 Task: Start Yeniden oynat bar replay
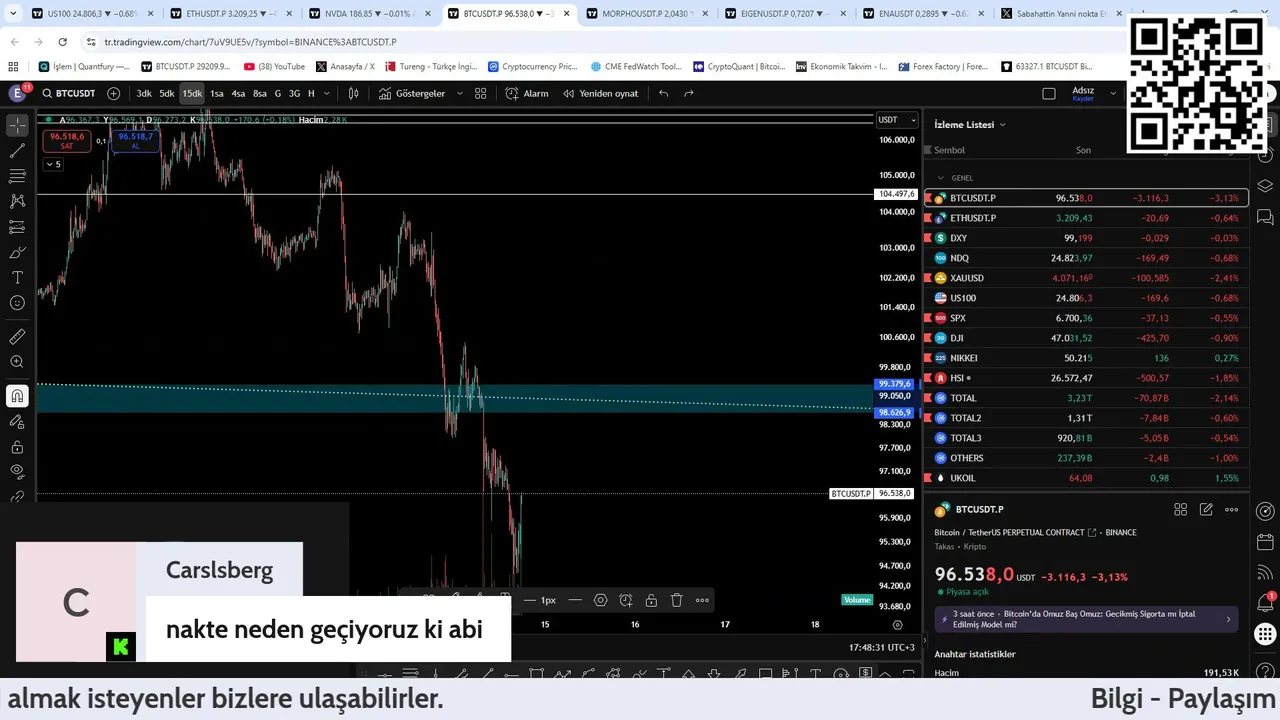tap(600, 93)
